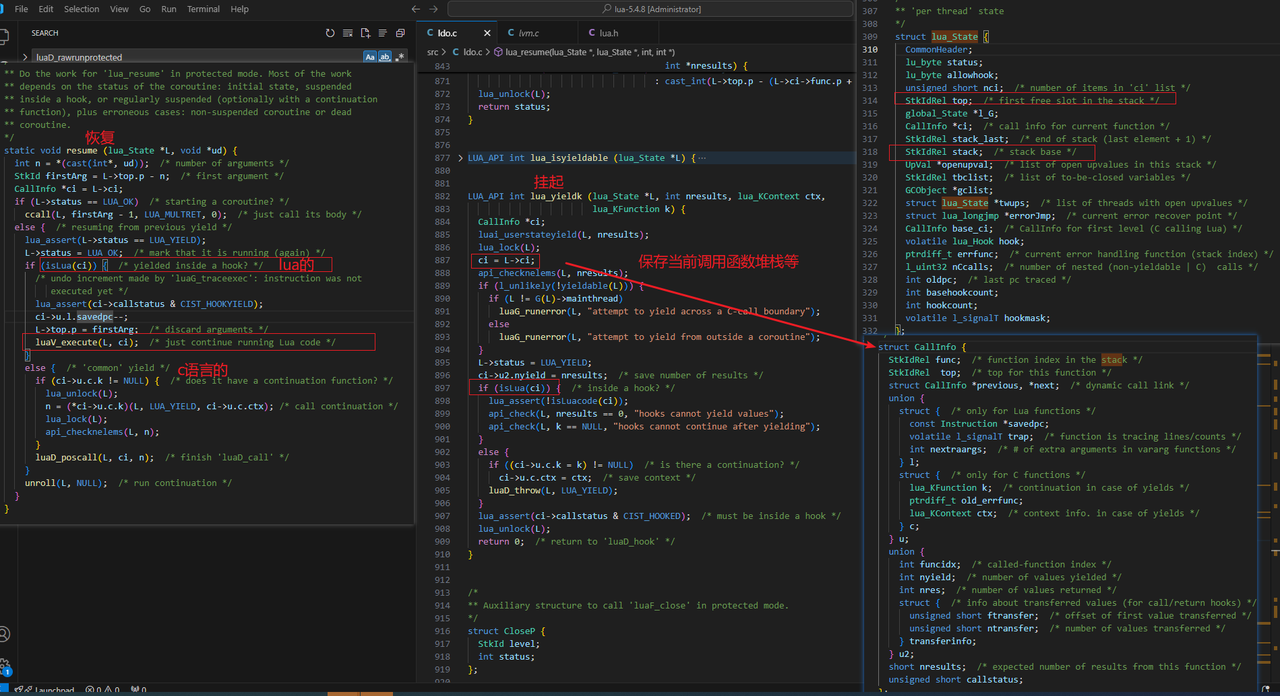Open the Manage gear in activity bar

[6, 666]
